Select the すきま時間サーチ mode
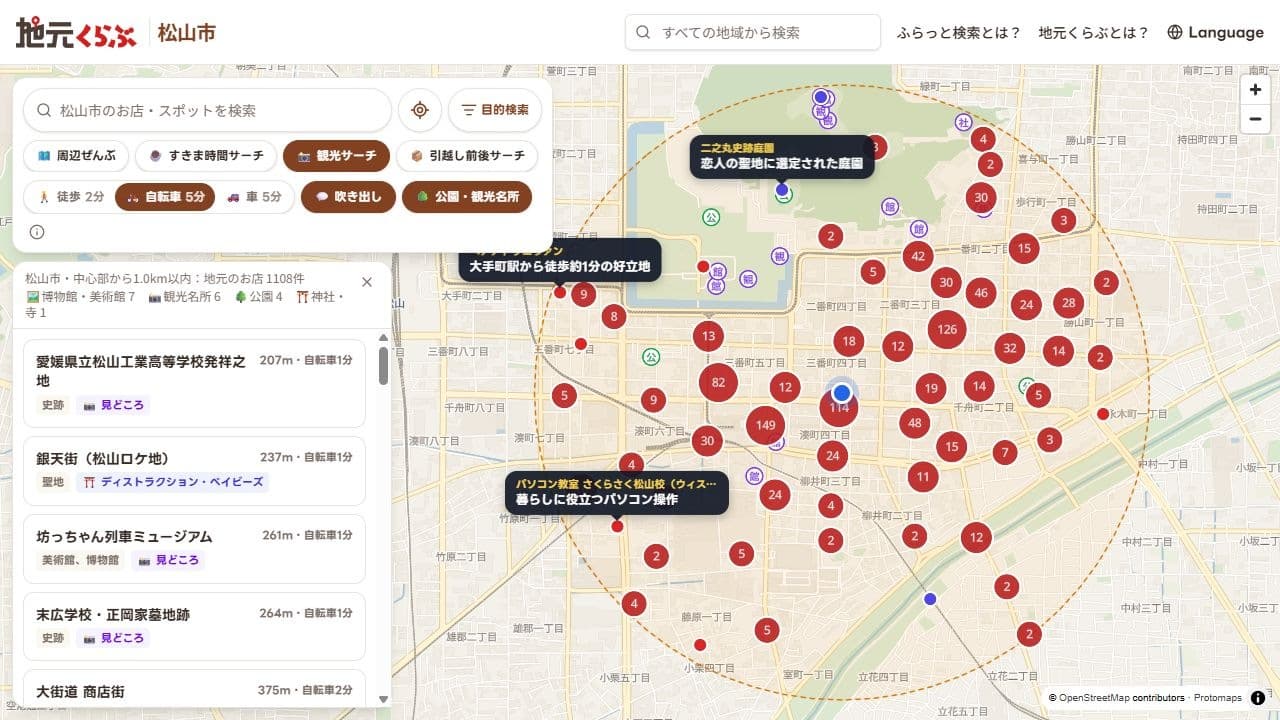 click(206, 156)
